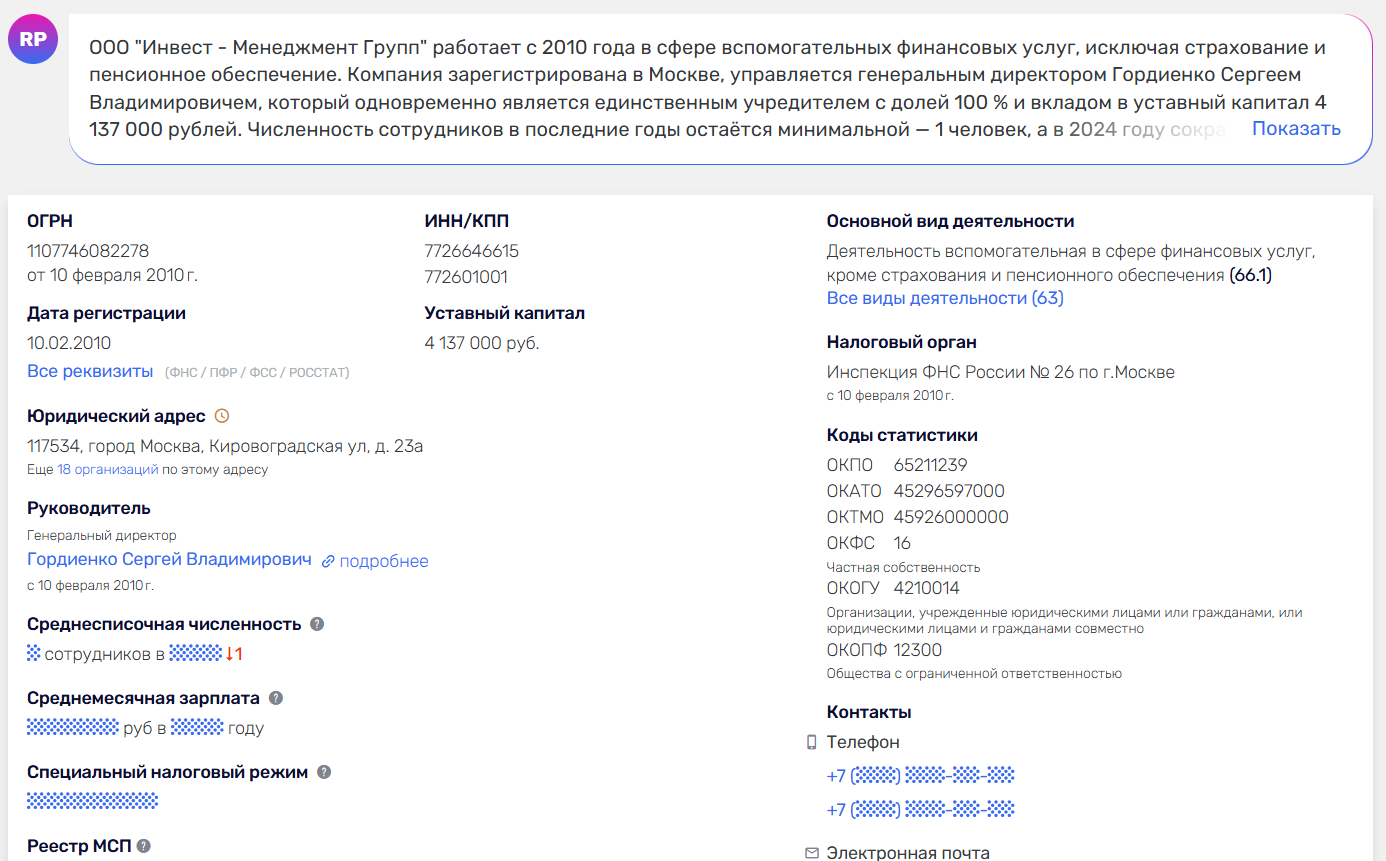Click the RP avatar icon
Image resolution: width=1386 pixels, height=861 pixels.
click(33, 40)
